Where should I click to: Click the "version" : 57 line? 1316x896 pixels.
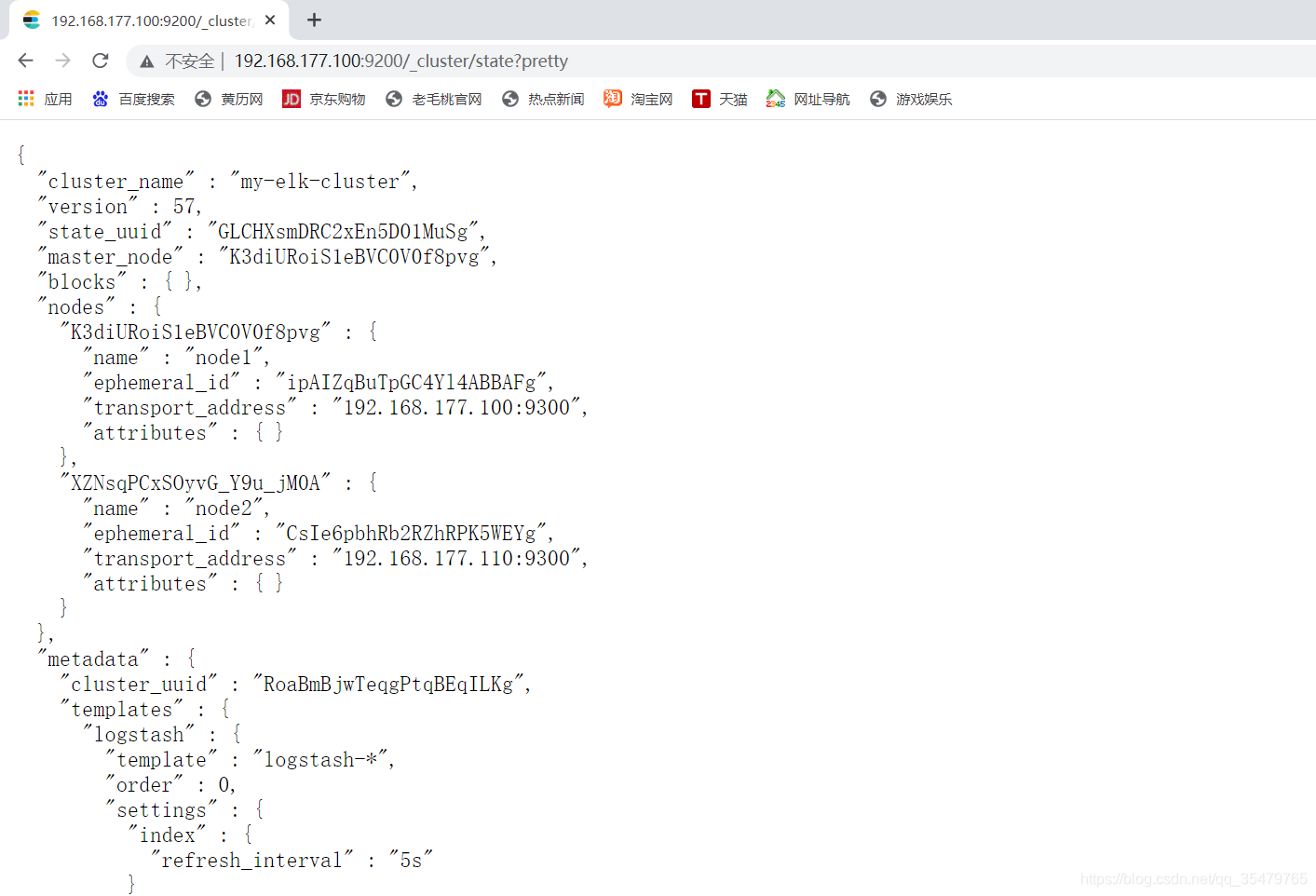click(x=119, y=206)
